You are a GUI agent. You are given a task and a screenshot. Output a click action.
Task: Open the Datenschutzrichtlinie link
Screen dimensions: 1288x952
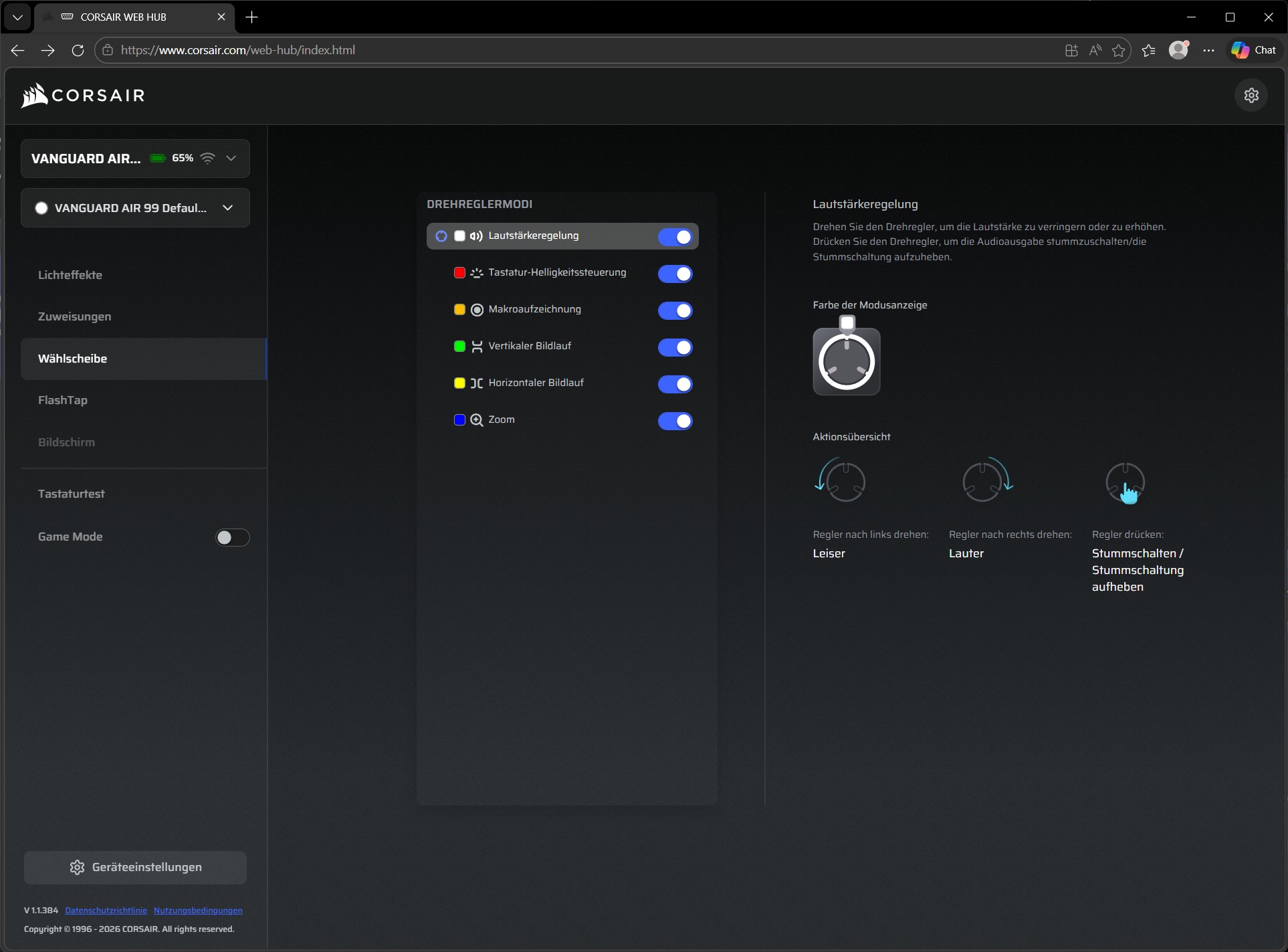tap(106, 911)
